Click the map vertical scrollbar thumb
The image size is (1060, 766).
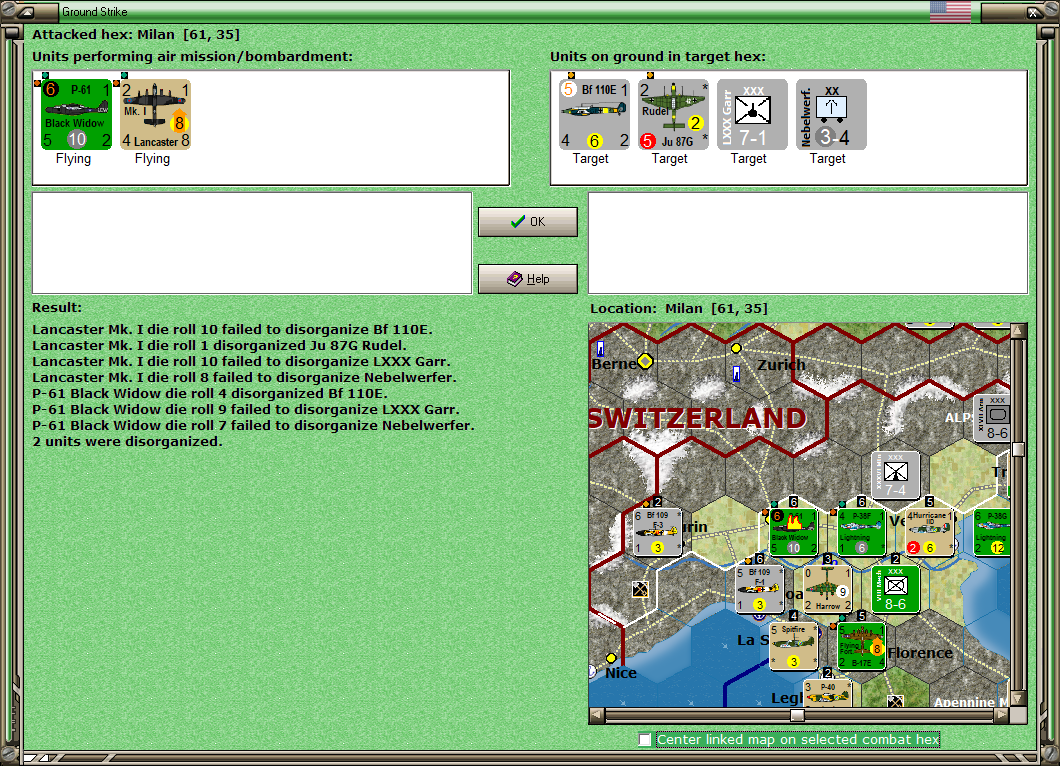click(1019, 450)
